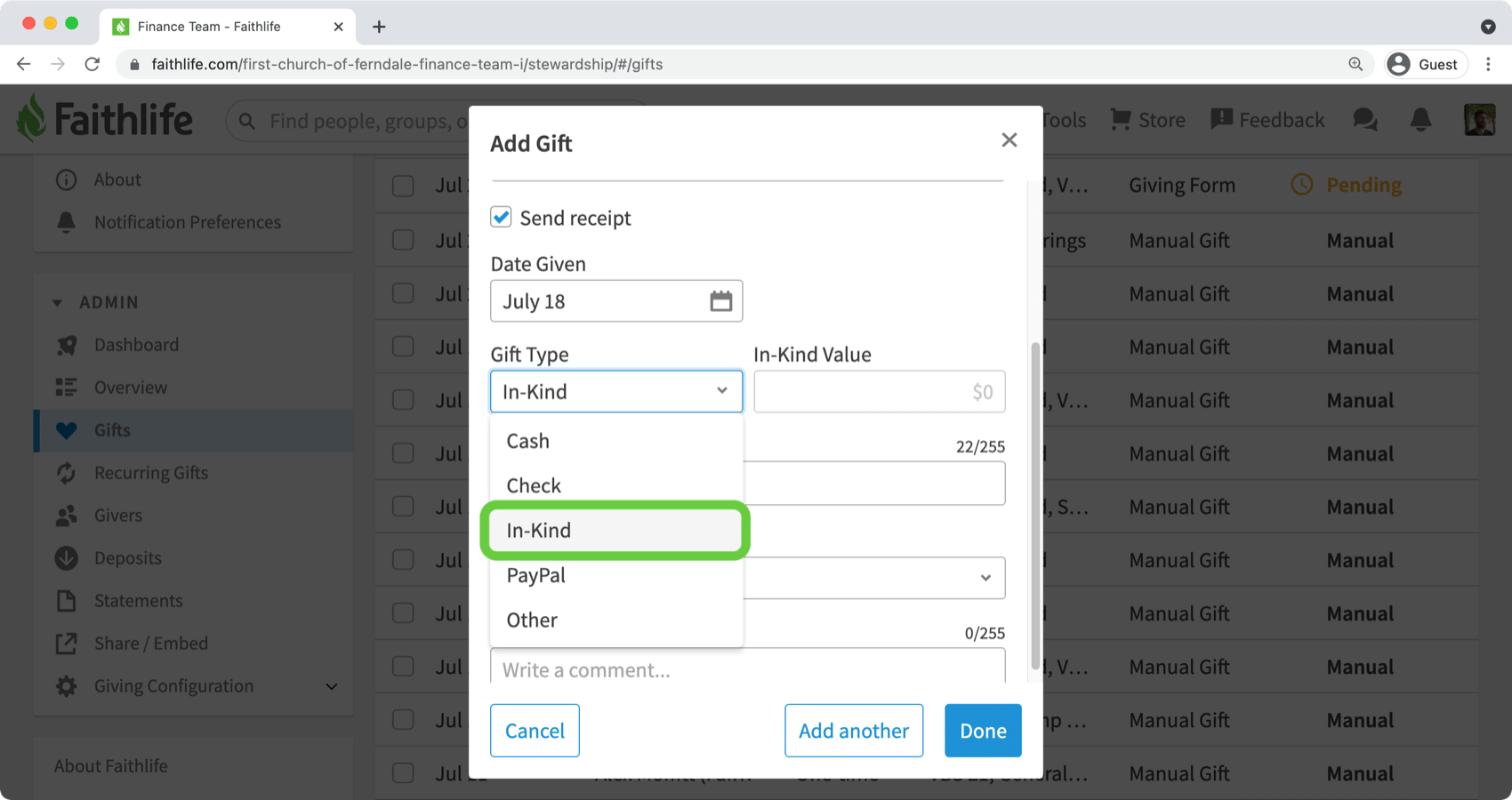The width and height of the screenshot is (1512, 800).
Task: Cancel the Add Gift dialog
Action: coord(535,731)
